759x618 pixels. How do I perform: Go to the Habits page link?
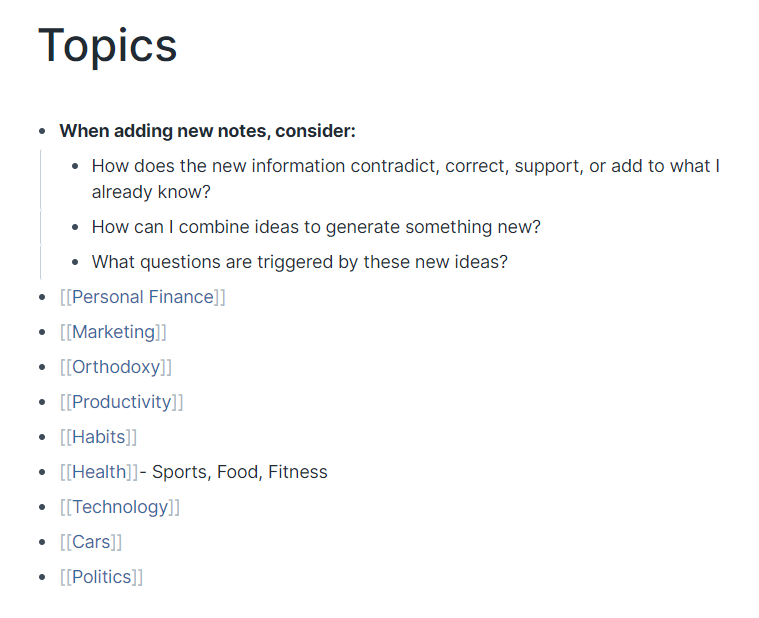click(x=99, y=437)
